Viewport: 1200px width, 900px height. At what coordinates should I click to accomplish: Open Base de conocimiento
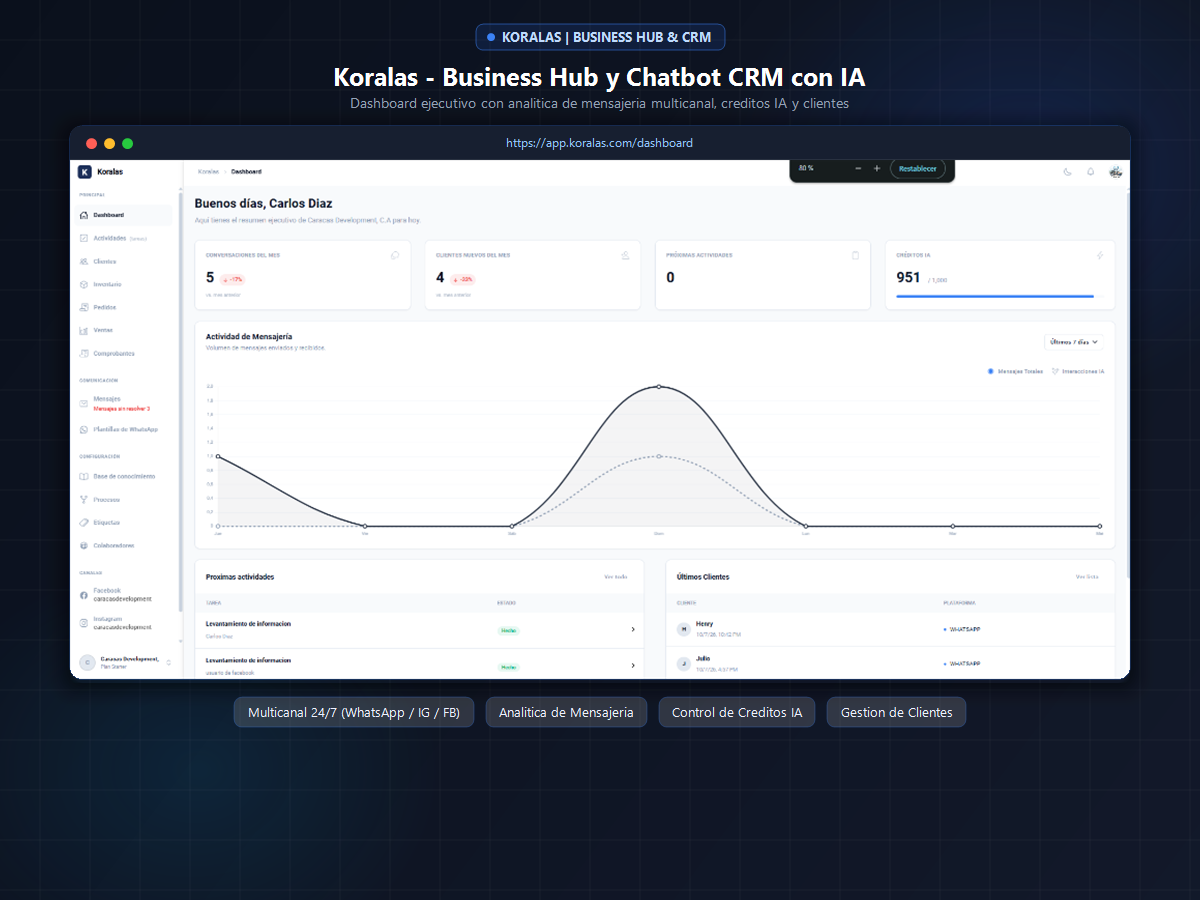124,476
